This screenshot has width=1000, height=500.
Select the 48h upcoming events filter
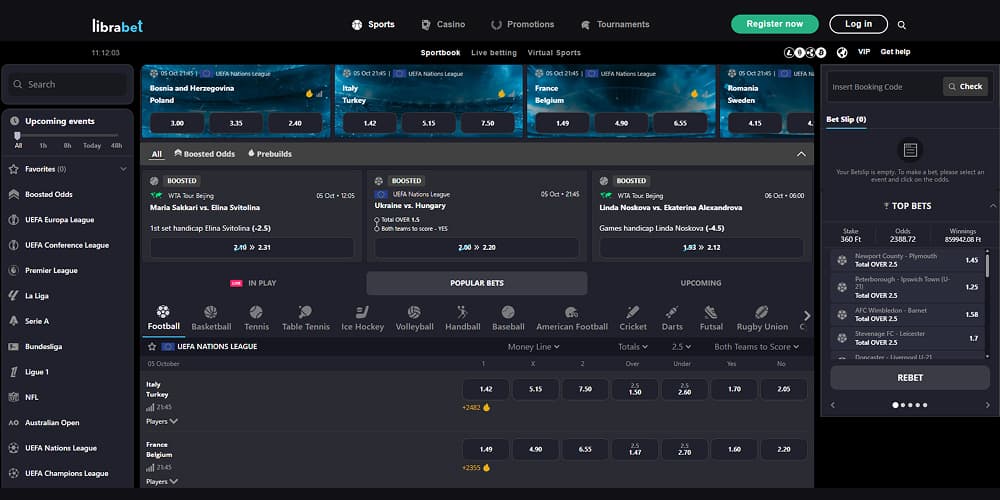(116, 145)
